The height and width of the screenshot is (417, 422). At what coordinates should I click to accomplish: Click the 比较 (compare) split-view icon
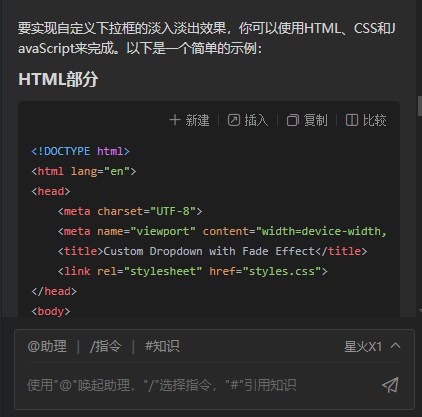tap(352, 120)
